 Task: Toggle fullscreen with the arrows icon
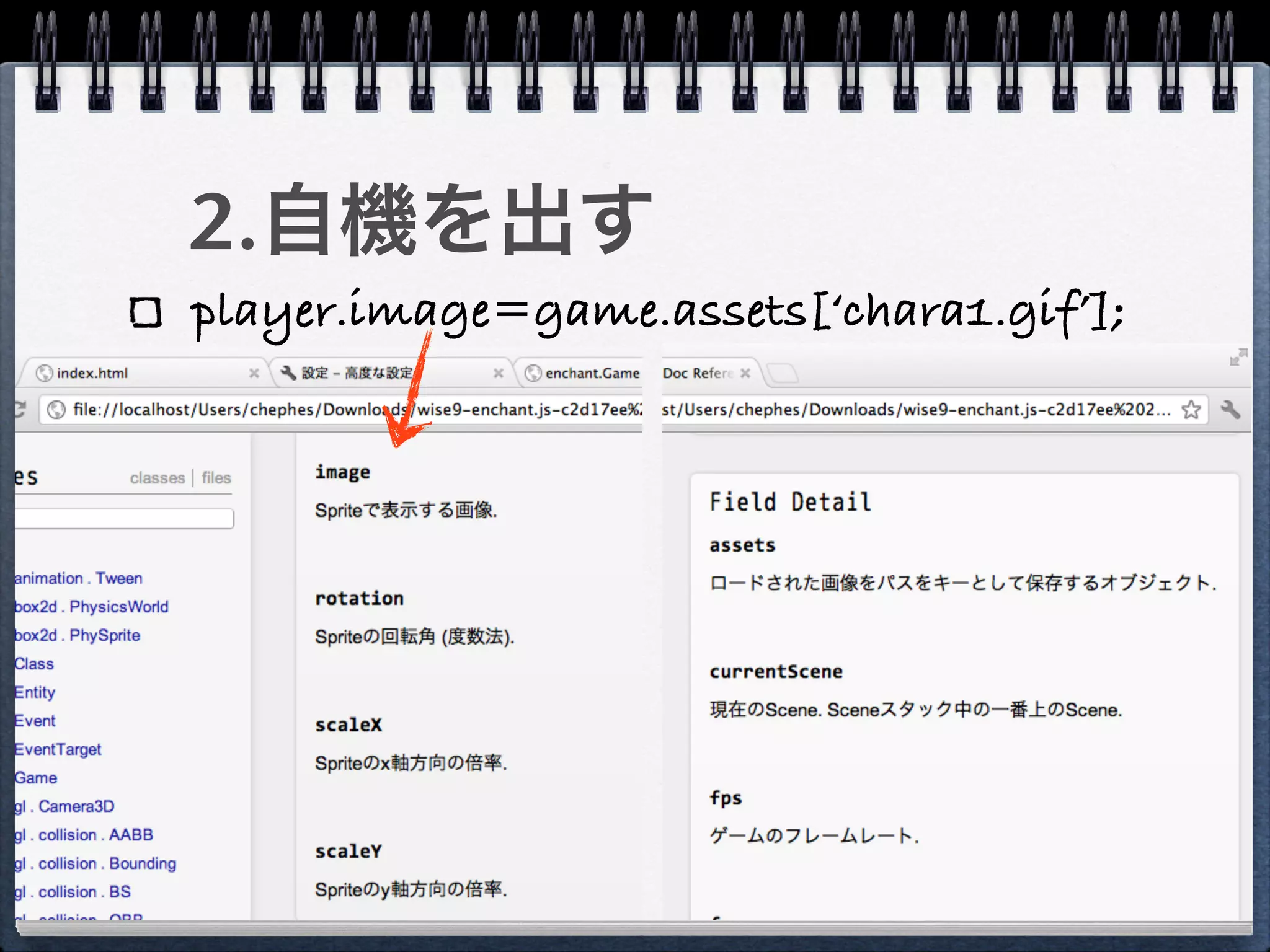(x=1238, y=357)
